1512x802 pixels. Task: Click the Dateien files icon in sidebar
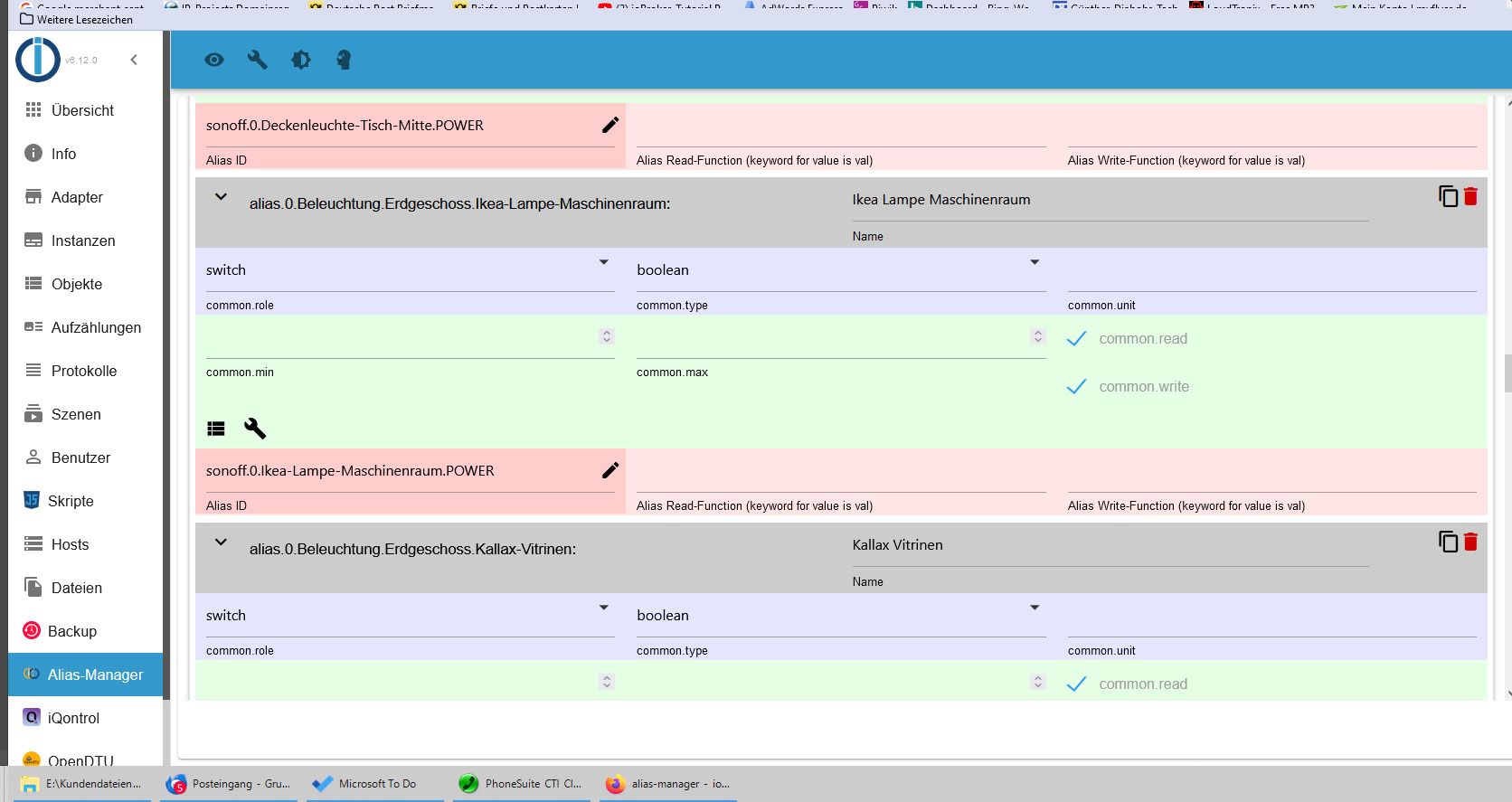[33, 588]
